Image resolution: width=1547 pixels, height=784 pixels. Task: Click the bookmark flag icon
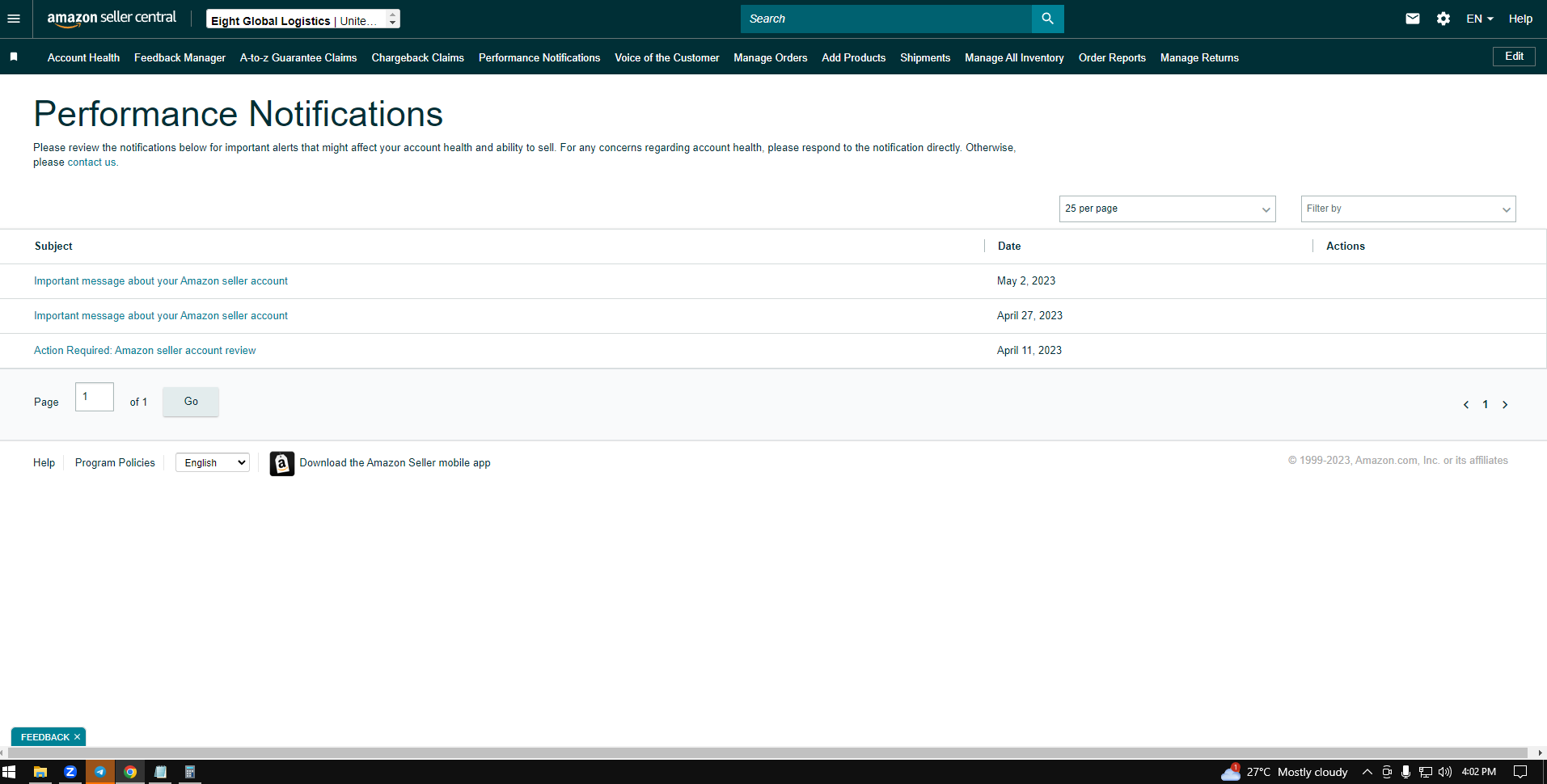tap(14, 57)
